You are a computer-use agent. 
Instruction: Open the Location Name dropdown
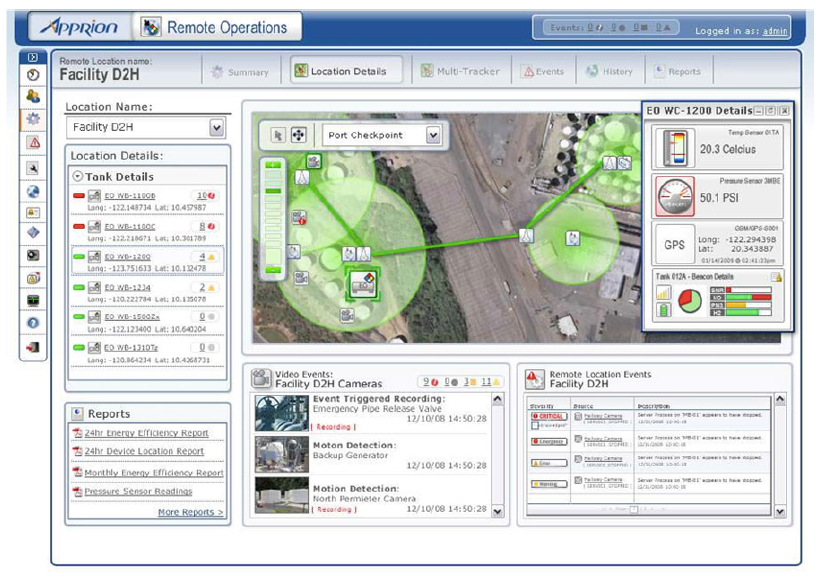(216, 128)
